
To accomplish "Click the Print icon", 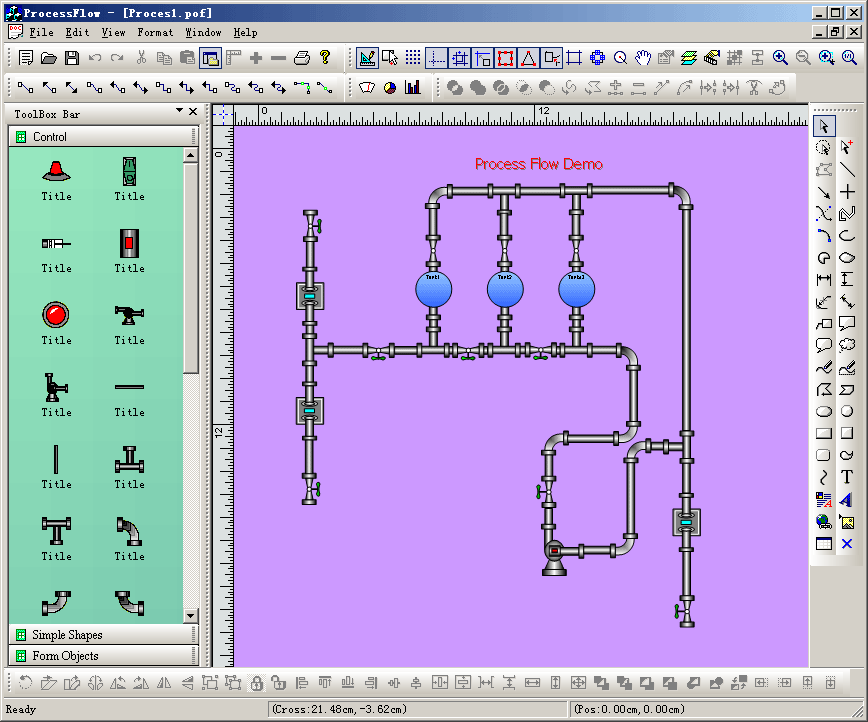I will point(302,58).
